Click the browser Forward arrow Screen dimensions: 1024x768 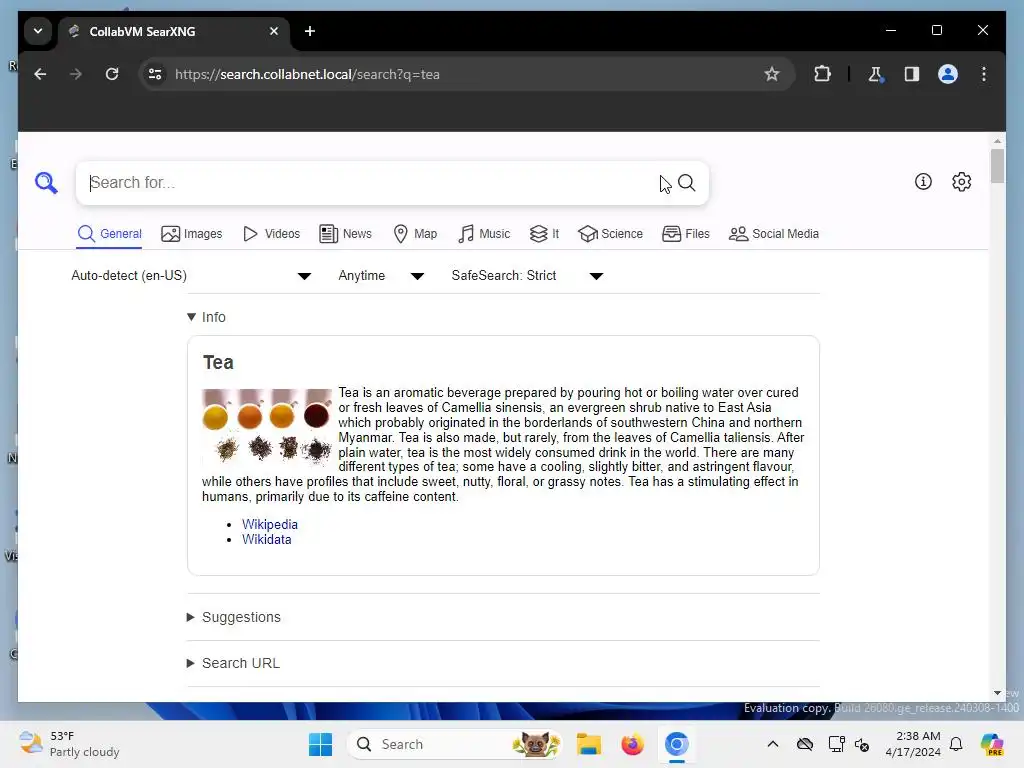(x=76, y=74)
